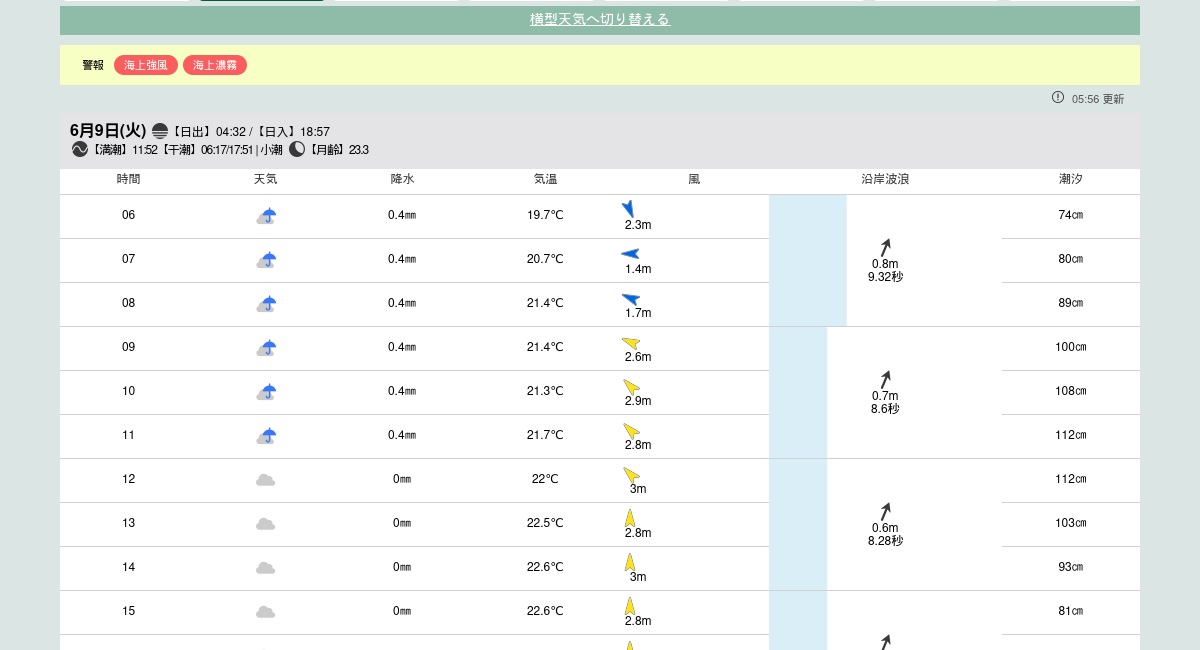Click the 8.28秒 wave period text
The width and height of the screenshot is (1200, 650).
(x=885, y=541)
